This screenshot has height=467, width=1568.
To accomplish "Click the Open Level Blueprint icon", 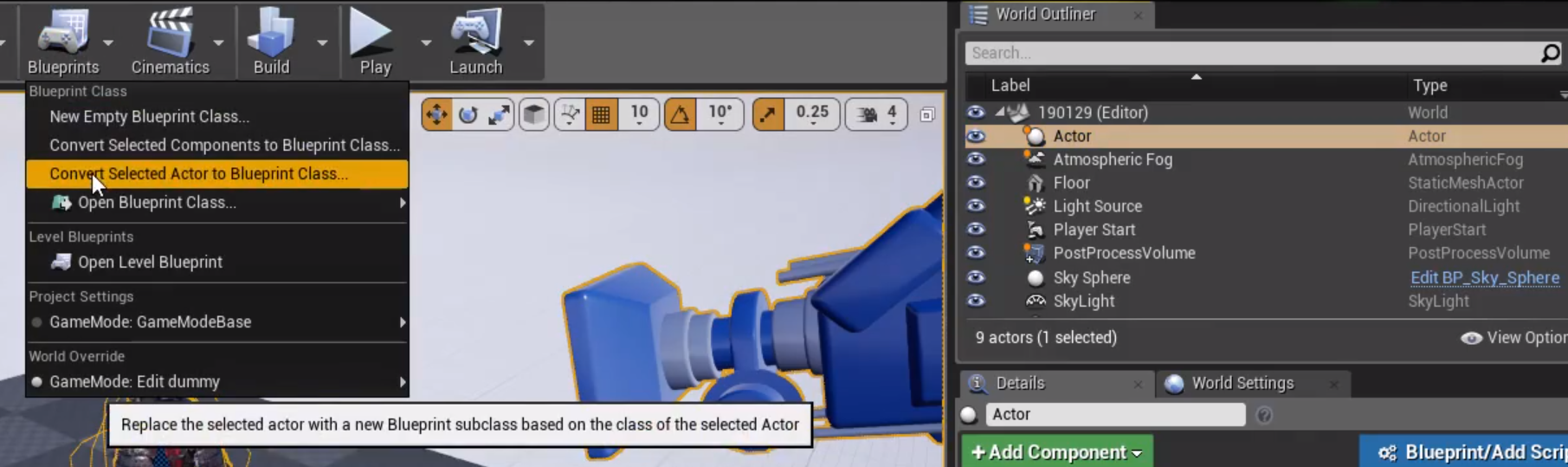I will coord(61,262).
